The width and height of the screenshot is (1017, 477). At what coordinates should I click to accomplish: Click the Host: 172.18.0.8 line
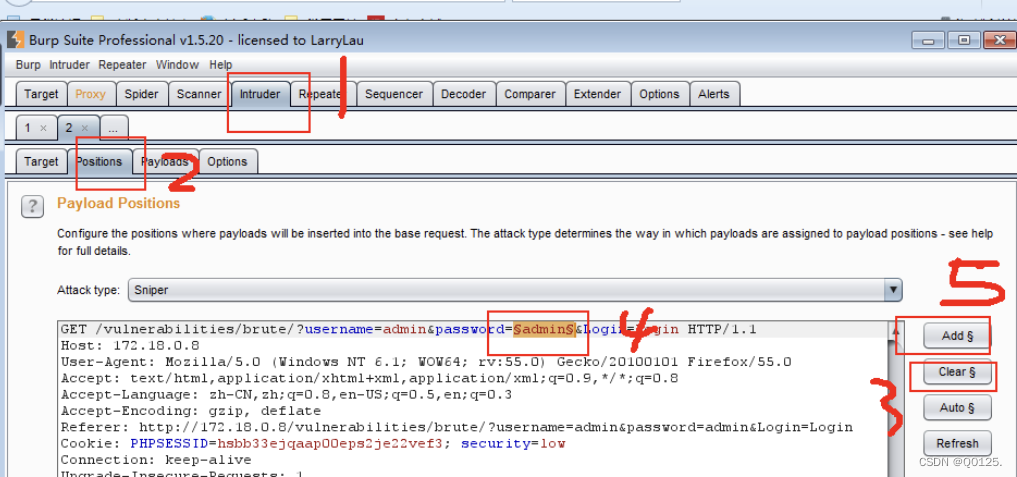[130, 345]
